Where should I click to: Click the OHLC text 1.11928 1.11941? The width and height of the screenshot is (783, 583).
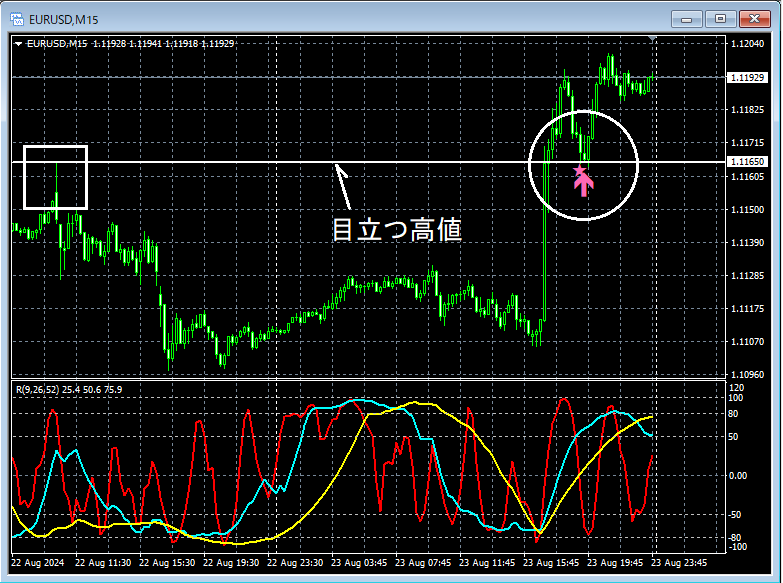pos(127,44)
